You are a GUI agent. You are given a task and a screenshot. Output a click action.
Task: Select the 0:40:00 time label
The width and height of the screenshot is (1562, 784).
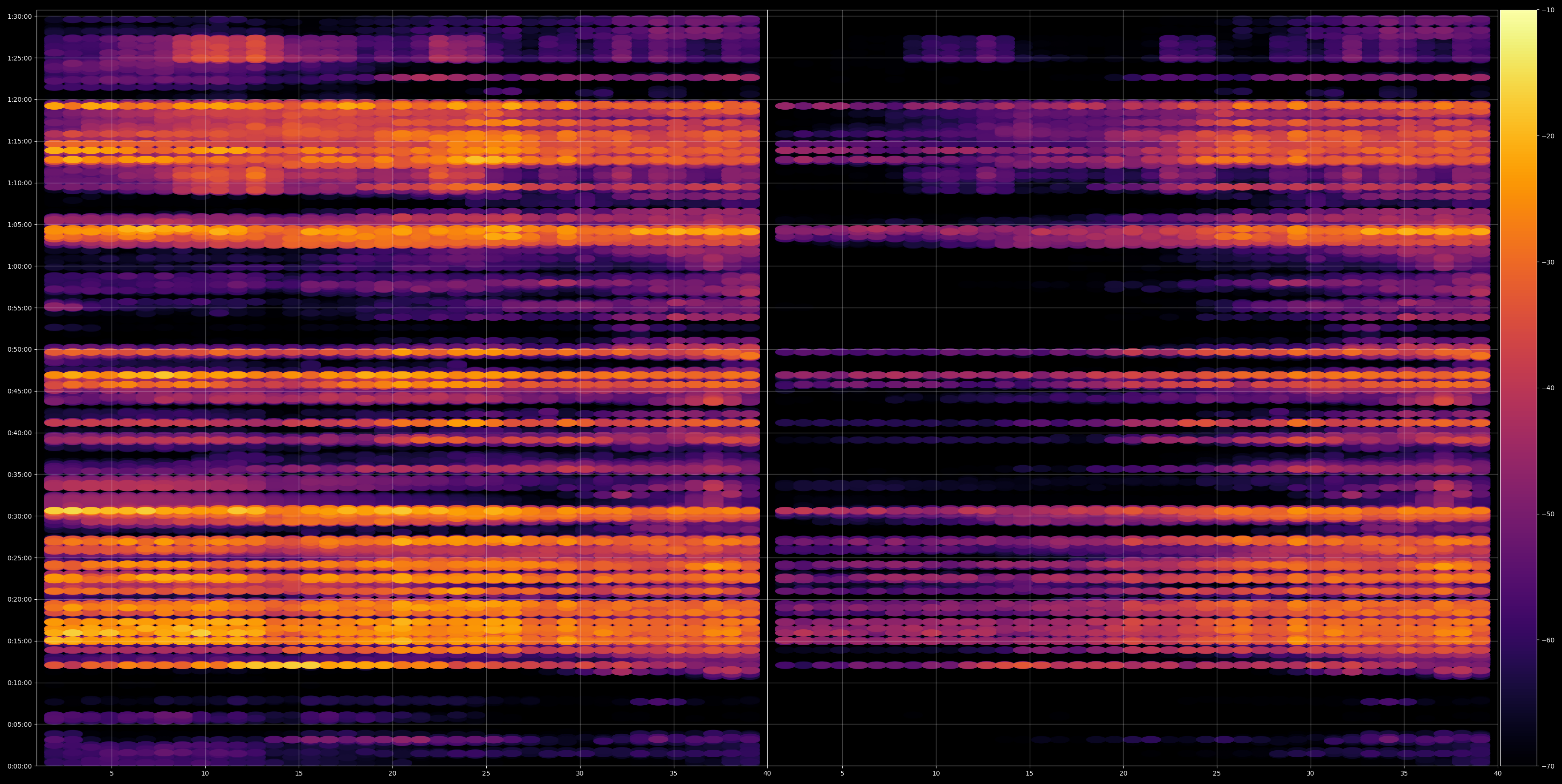point(19,433)
